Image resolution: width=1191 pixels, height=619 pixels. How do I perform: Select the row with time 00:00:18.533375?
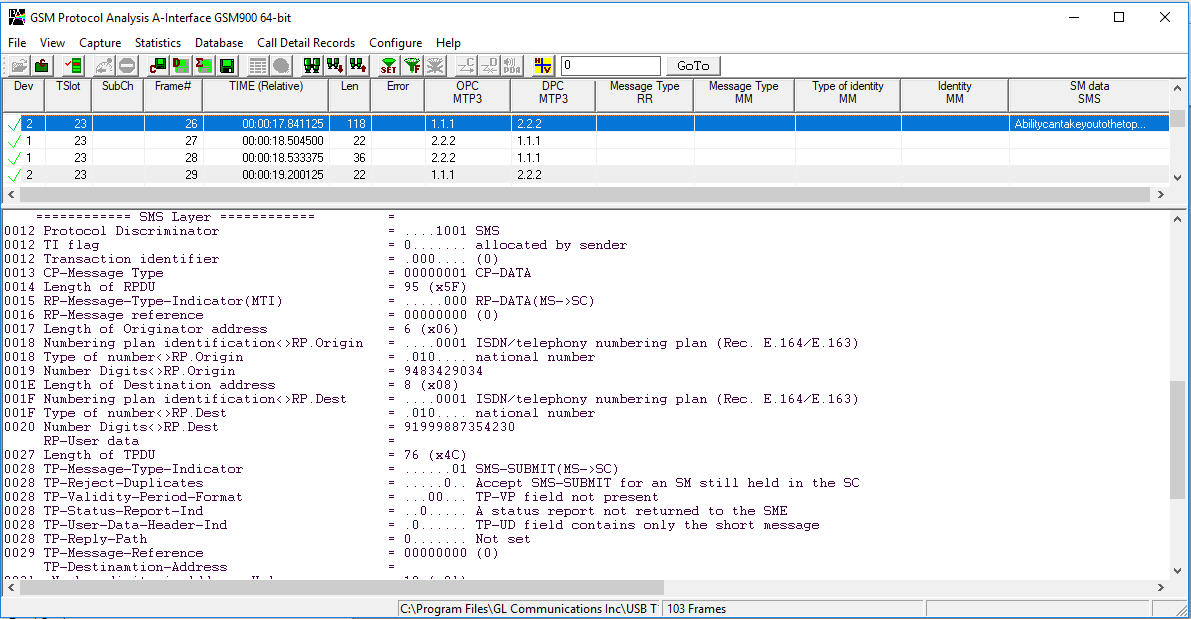point(586,158)
